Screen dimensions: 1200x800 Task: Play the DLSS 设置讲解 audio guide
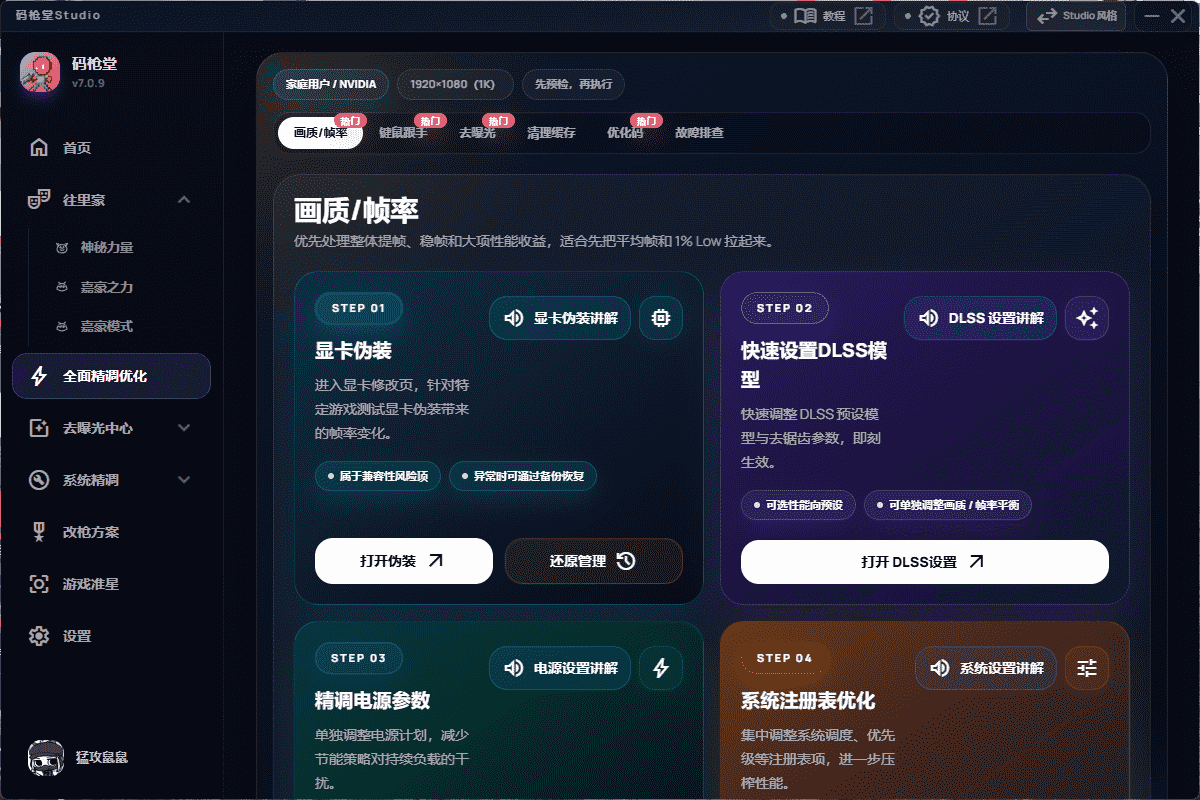click(x=980, y=318)
